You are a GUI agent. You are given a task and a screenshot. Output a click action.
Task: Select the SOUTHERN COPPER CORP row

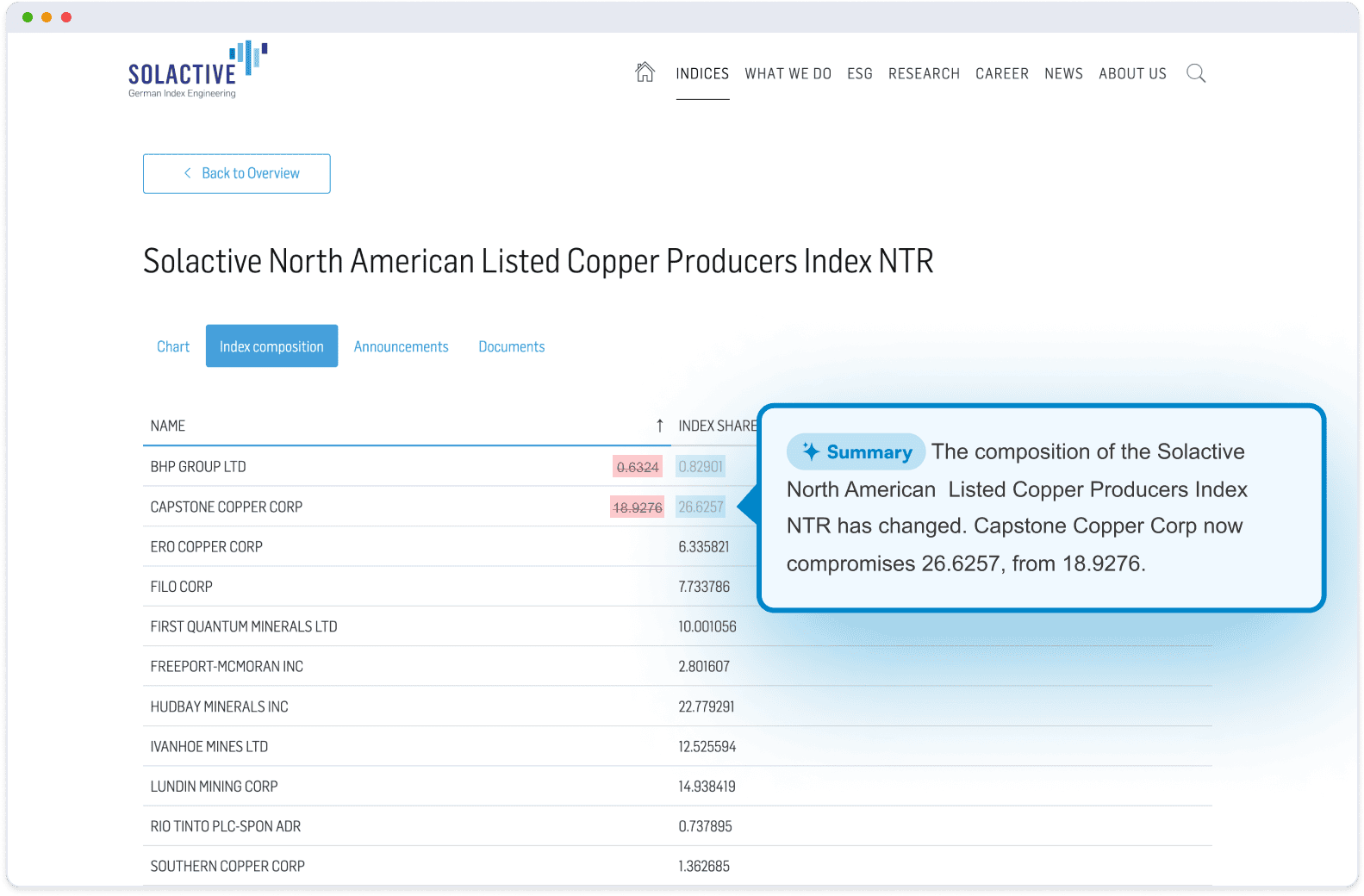point(677,866)
